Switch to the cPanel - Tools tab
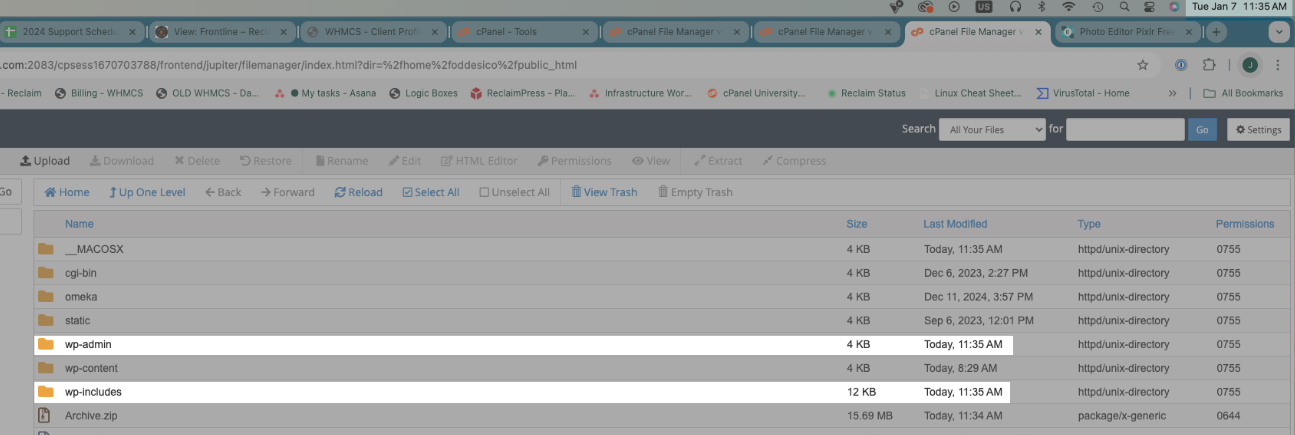This screenshot has height=435, width=1295. point(523,32)
